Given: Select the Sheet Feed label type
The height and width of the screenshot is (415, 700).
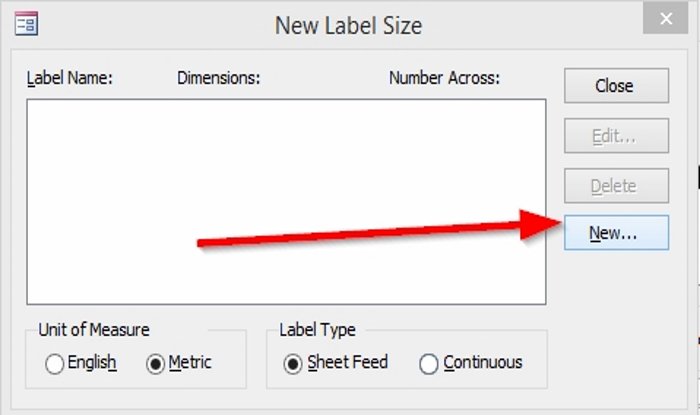Looking at the screenshot, I should pos(291,363).
